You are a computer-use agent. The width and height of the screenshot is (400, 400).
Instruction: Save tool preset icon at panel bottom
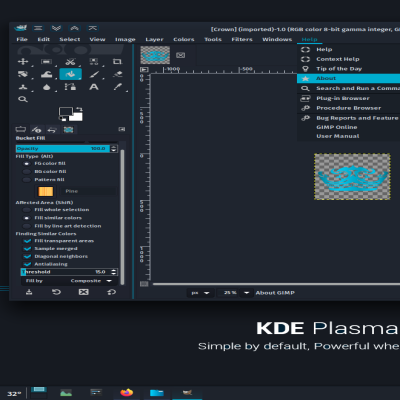tap(29, 292)
